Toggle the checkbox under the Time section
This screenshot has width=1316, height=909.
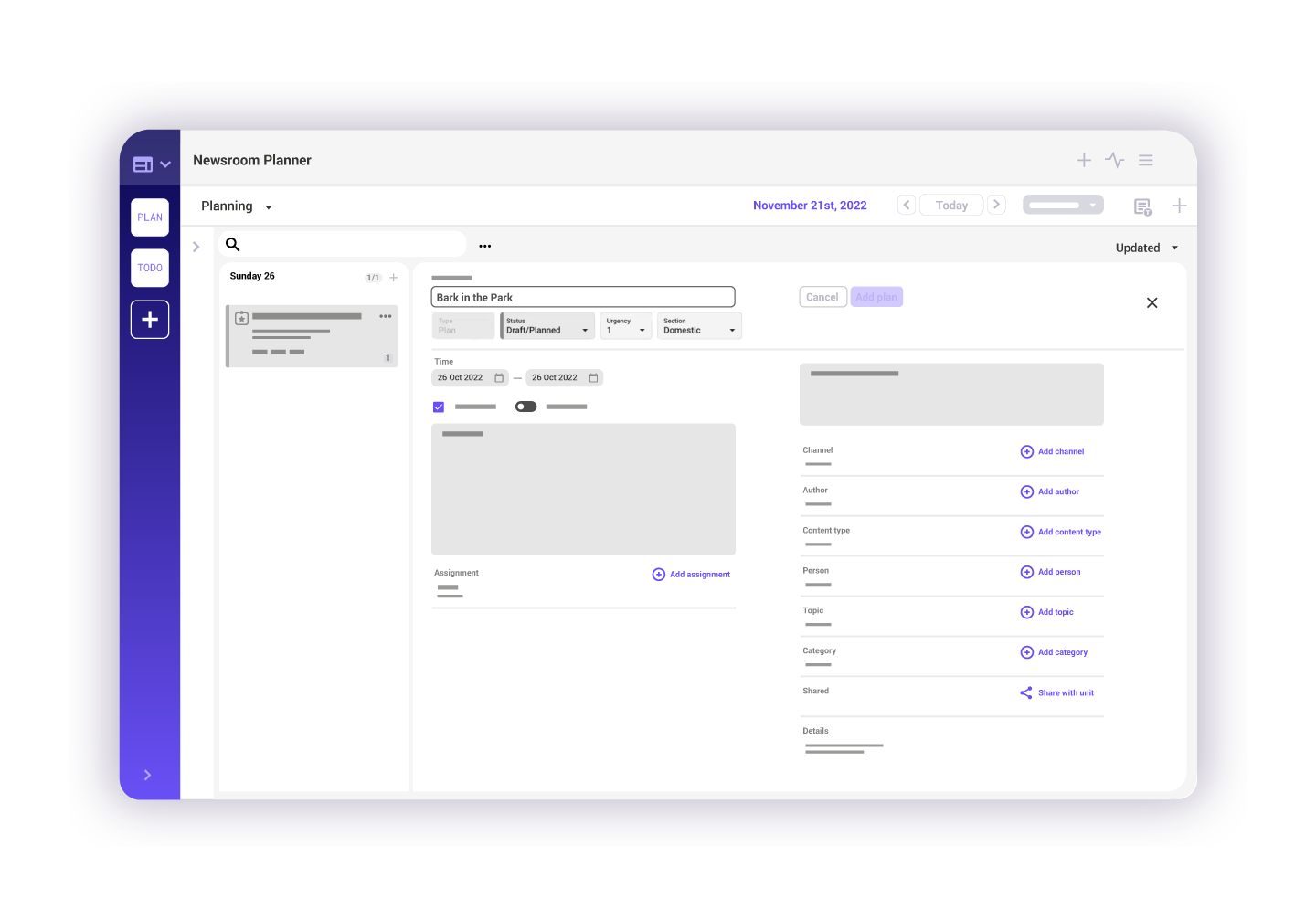(439, 407)
